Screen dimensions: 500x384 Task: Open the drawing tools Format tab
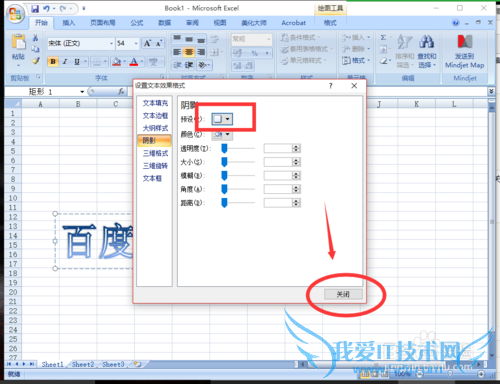(x=330, y=23)
